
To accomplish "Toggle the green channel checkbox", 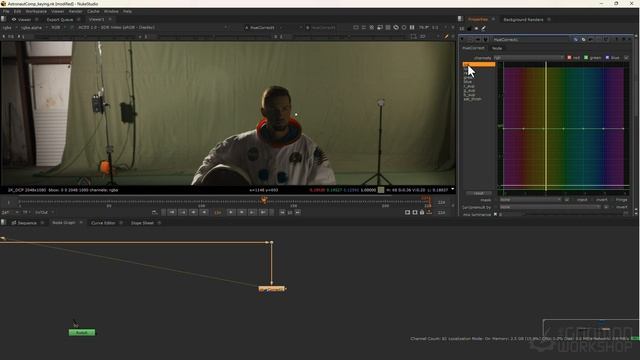I will coord(586,58).
